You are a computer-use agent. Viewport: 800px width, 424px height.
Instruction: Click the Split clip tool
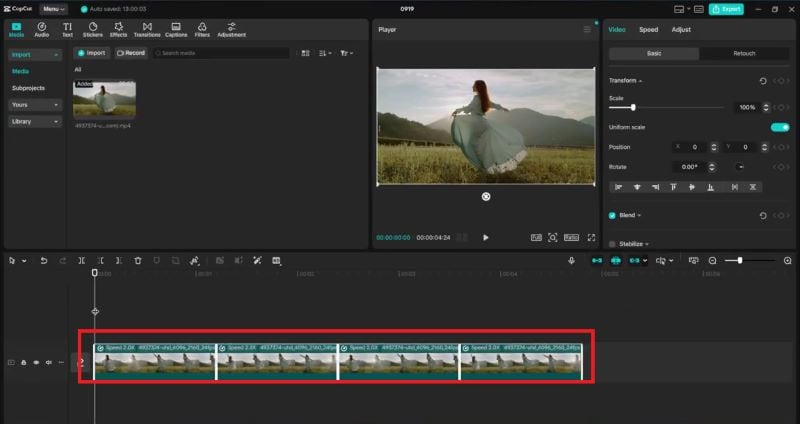[82, 261]
